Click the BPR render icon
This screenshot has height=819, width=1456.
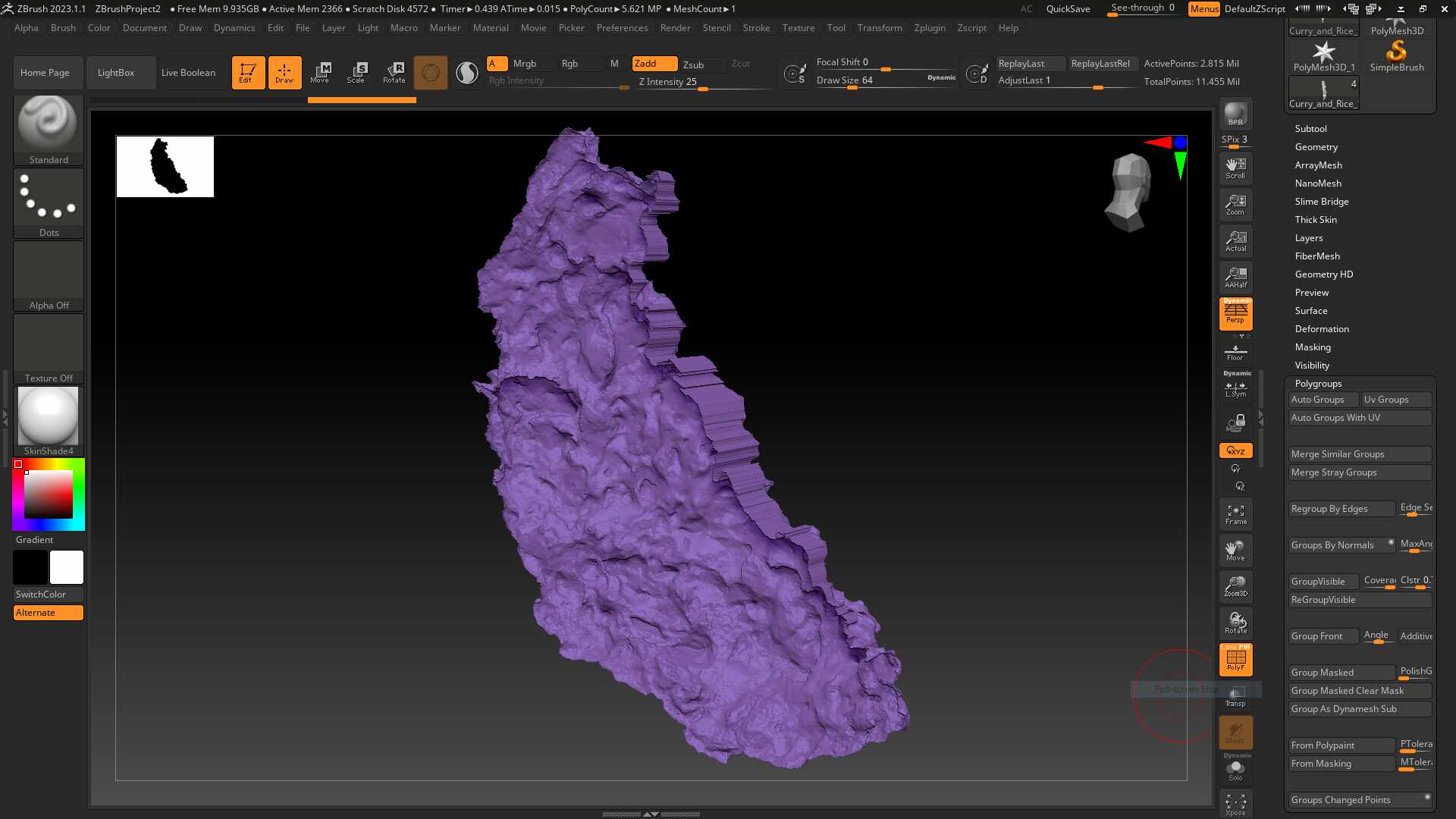[x=1235, y=115]
